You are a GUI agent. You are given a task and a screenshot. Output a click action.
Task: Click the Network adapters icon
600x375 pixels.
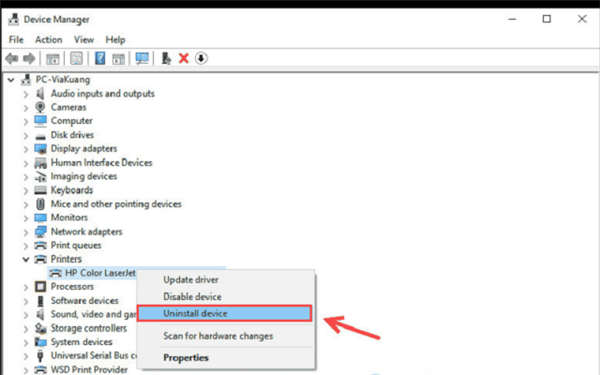(x=40, y=232)
